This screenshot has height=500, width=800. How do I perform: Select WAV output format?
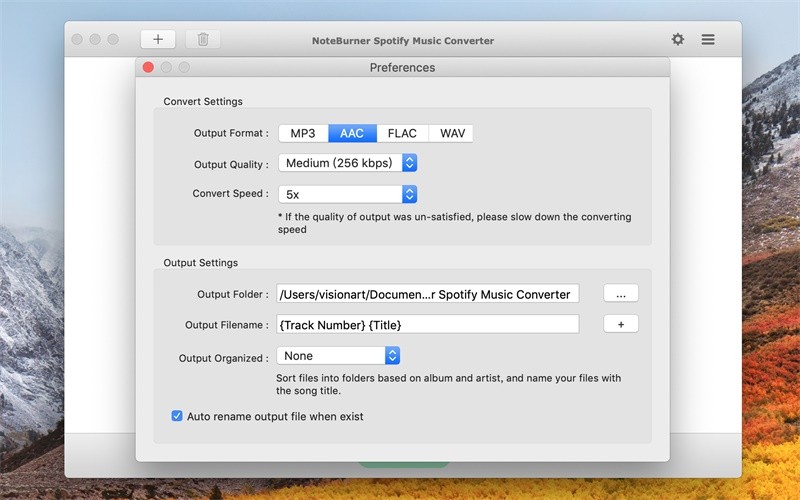coord(452,133)
